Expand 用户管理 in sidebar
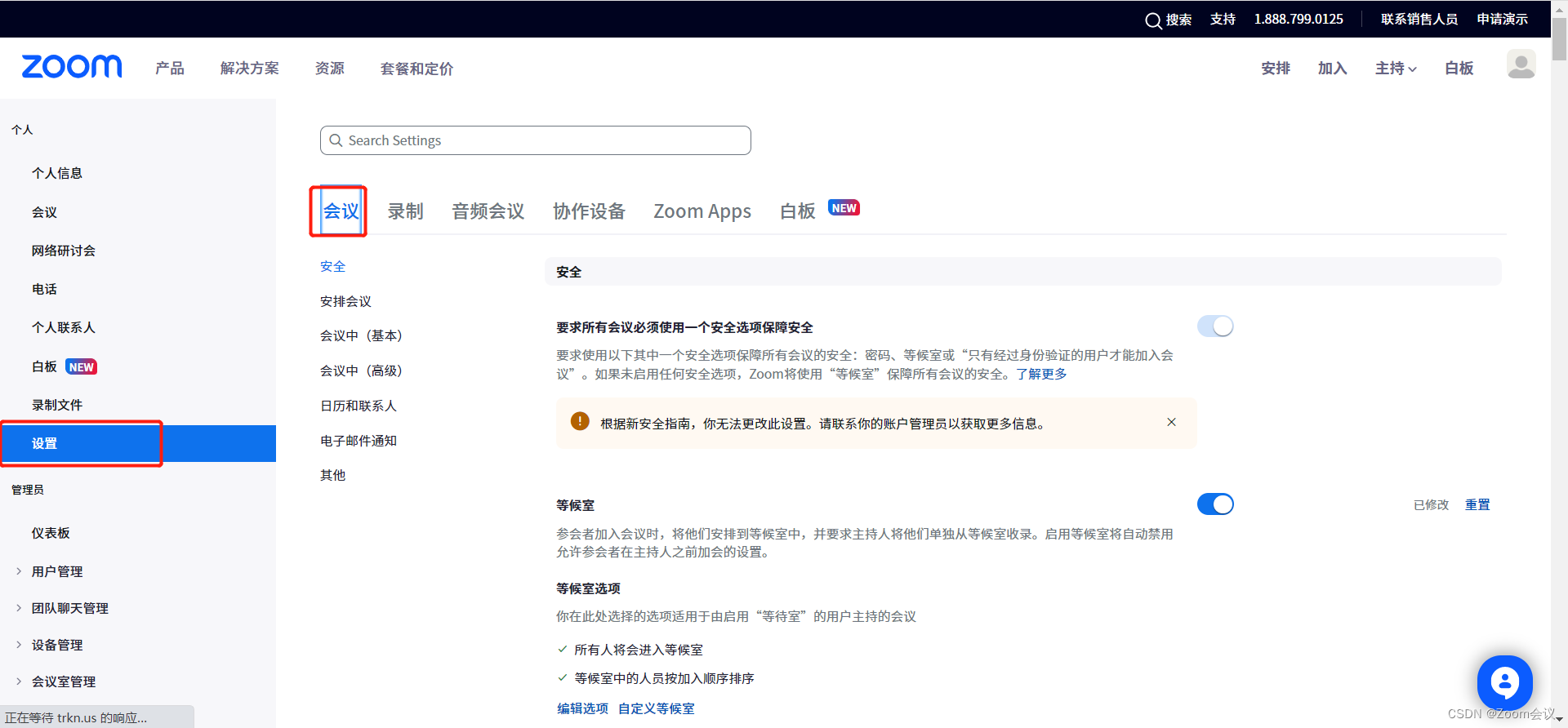1568x728 pixels. [x=19, y=571]
